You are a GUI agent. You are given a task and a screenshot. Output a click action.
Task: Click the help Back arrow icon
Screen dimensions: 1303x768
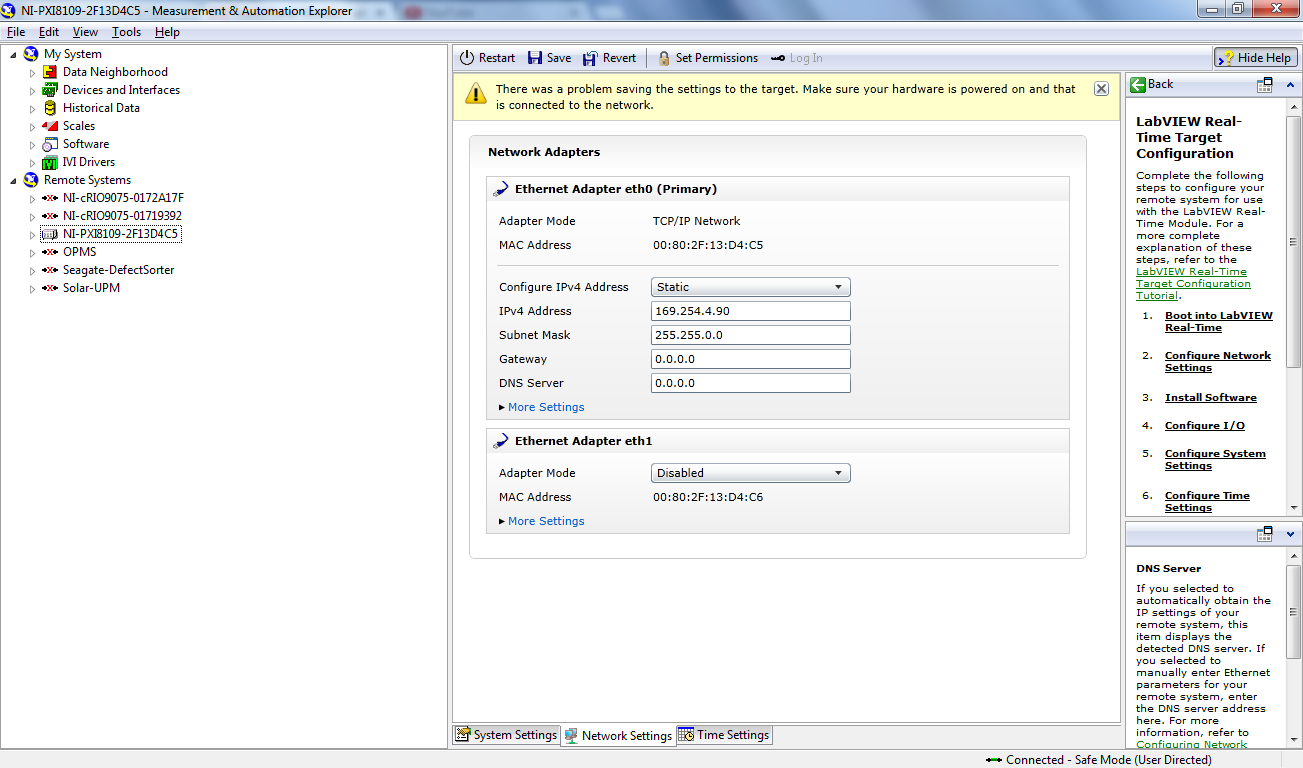tap(1137, 85)
